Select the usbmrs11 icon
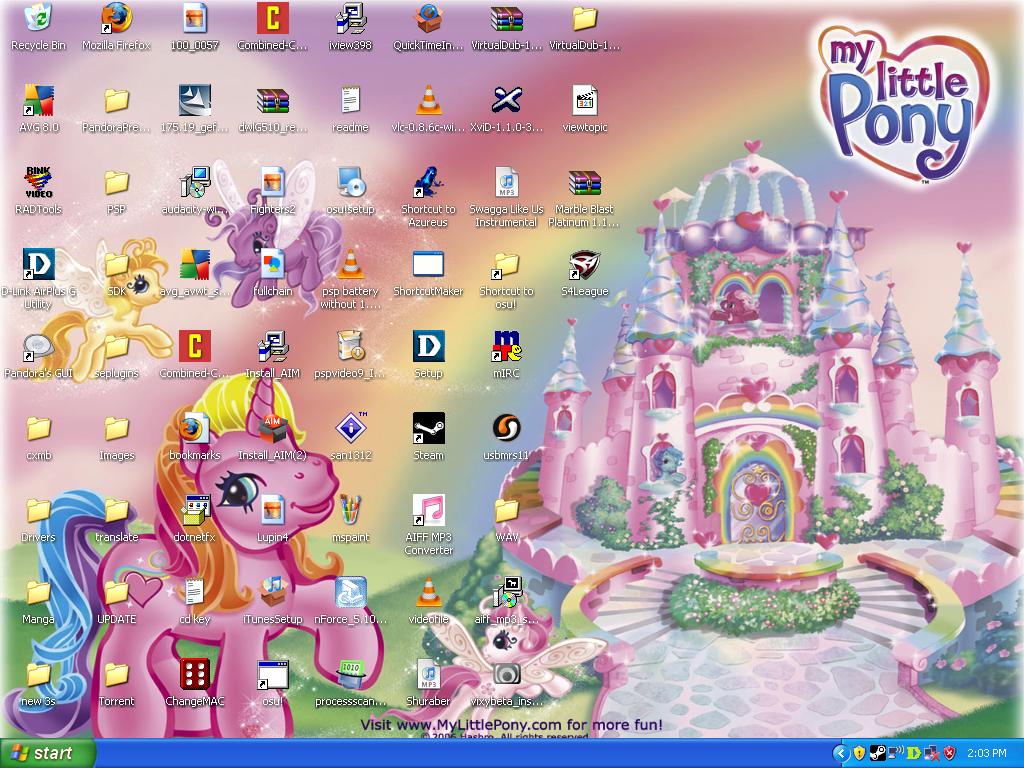 pyautogui.click(x=507, y=429)
